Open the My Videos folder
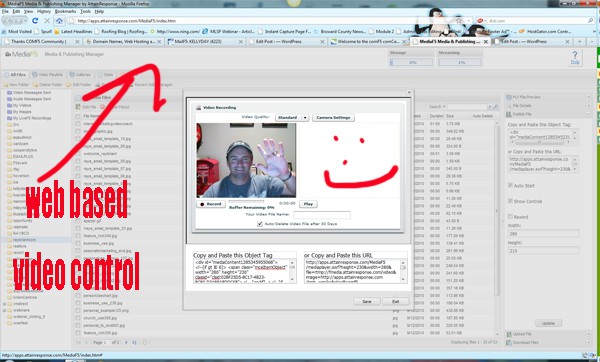Image resolution: width=600 pixels, height=362 pixels. pyautogui.click(x=22, y=105)
